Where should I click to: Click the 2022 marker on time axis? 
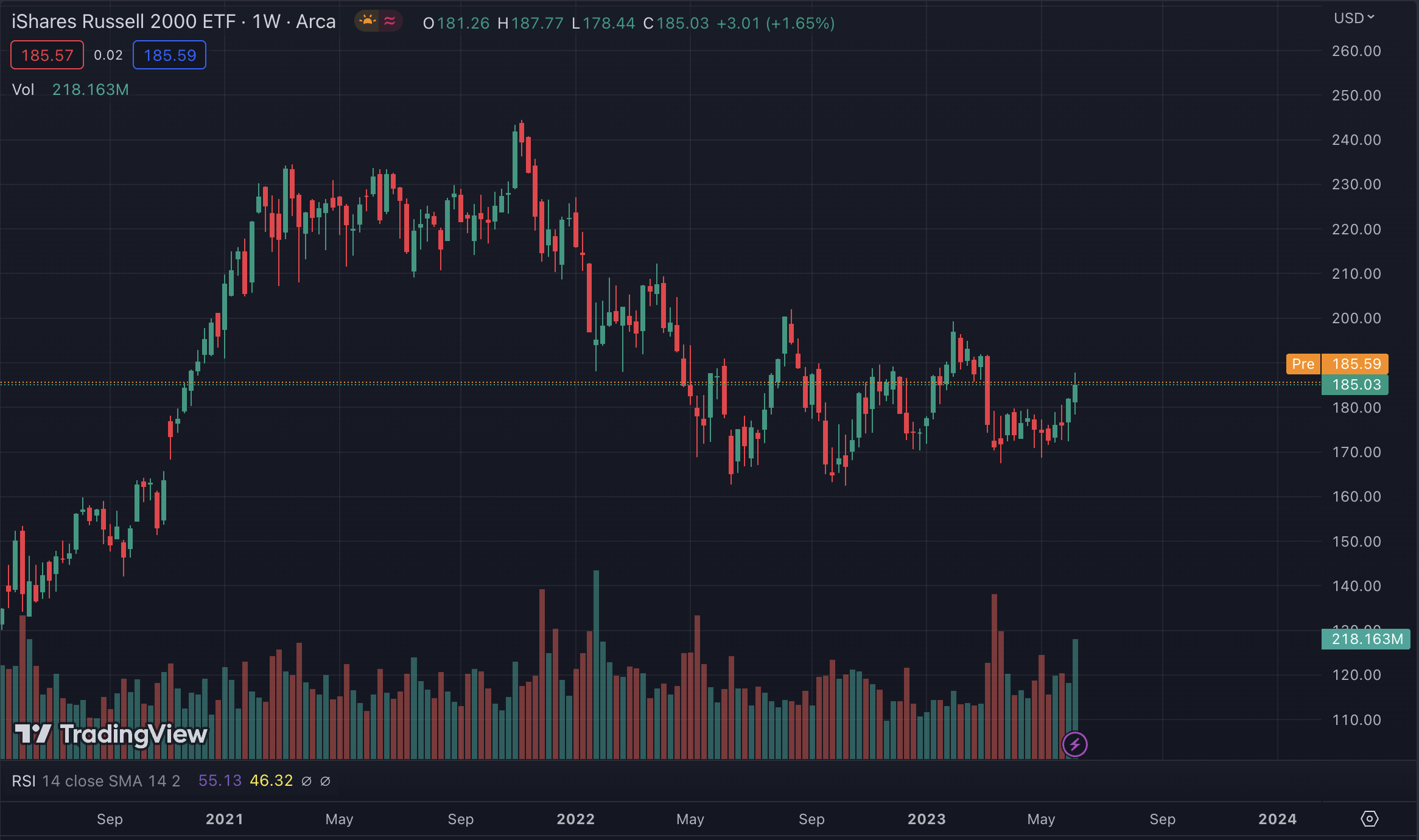pyautogui.click(x=575, y=819)
